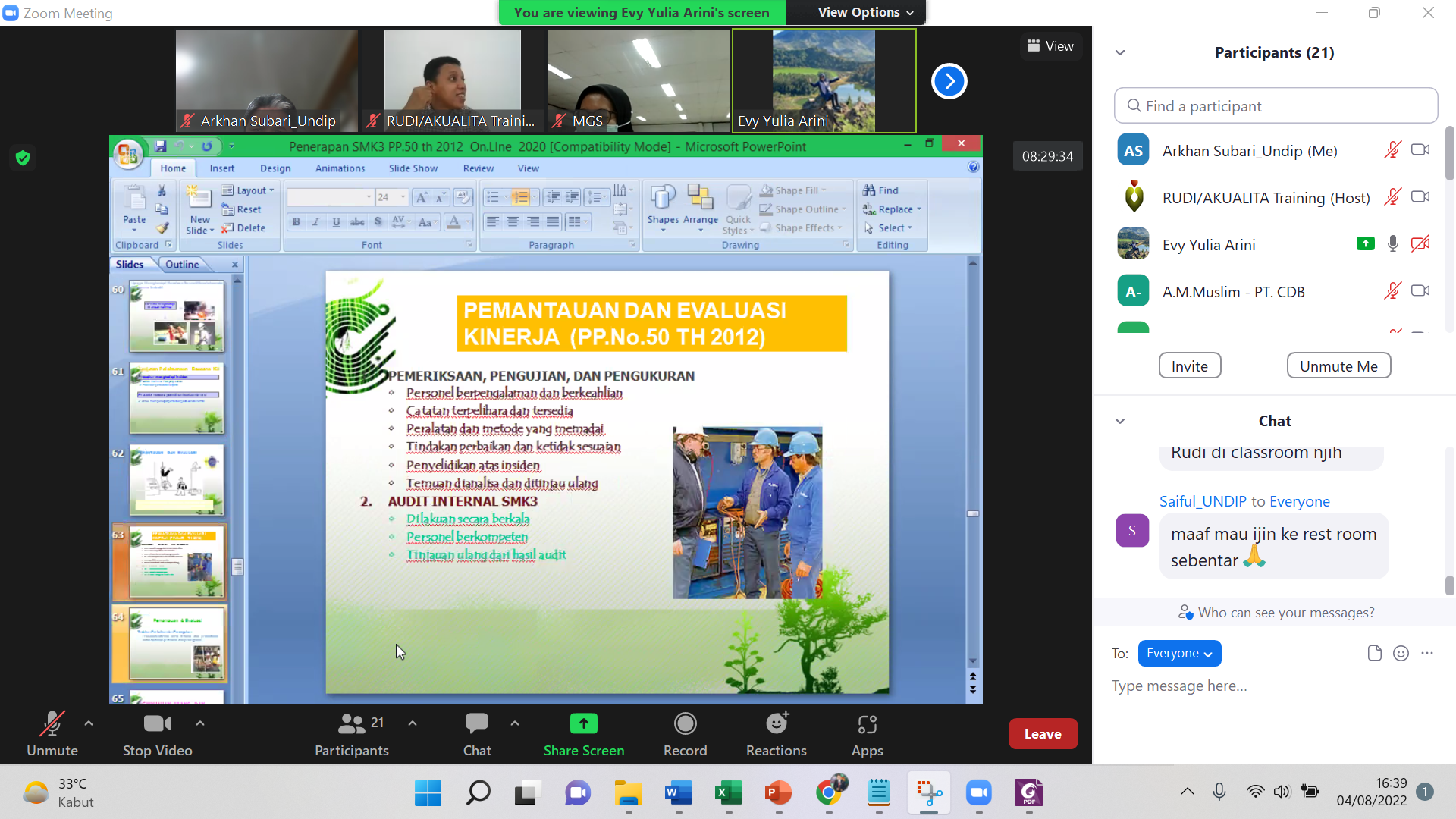Click the Find a participant field
The height and width of the screenshot is (819, 1456).
(x=1276, y=106)
